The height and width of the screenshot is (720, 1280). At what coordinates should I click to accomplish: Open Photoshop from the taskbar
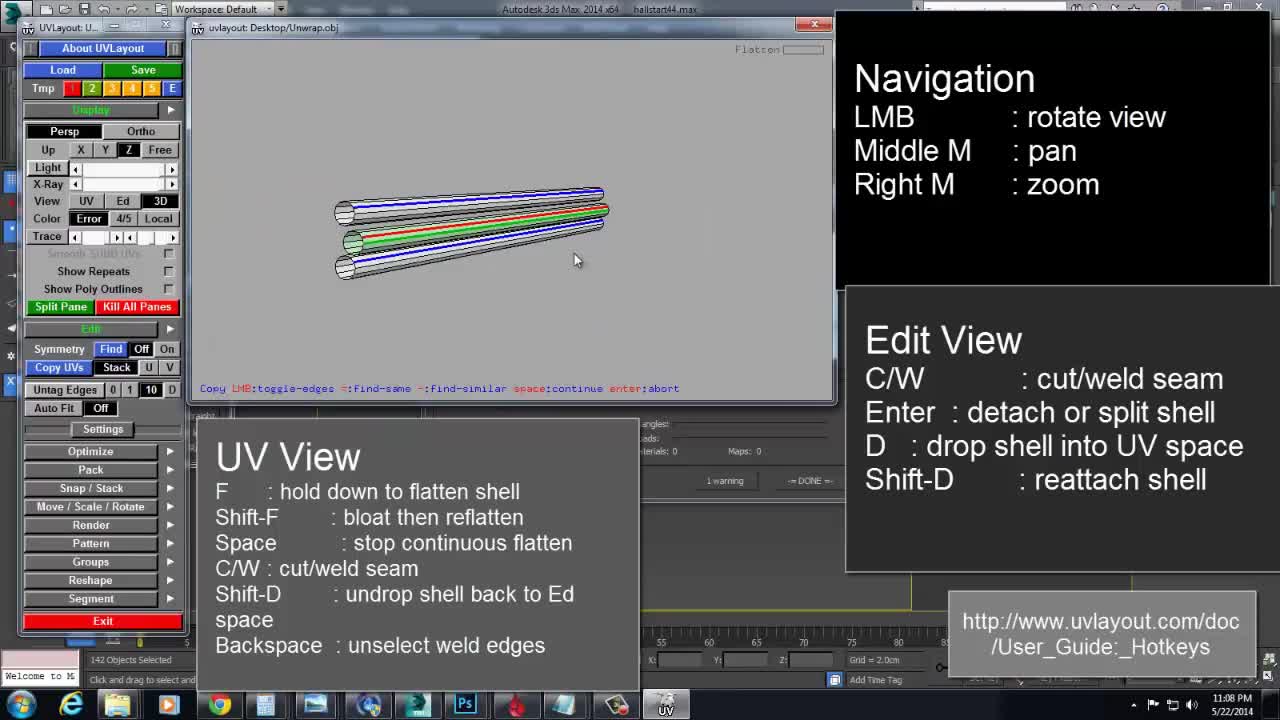(465, 705)
